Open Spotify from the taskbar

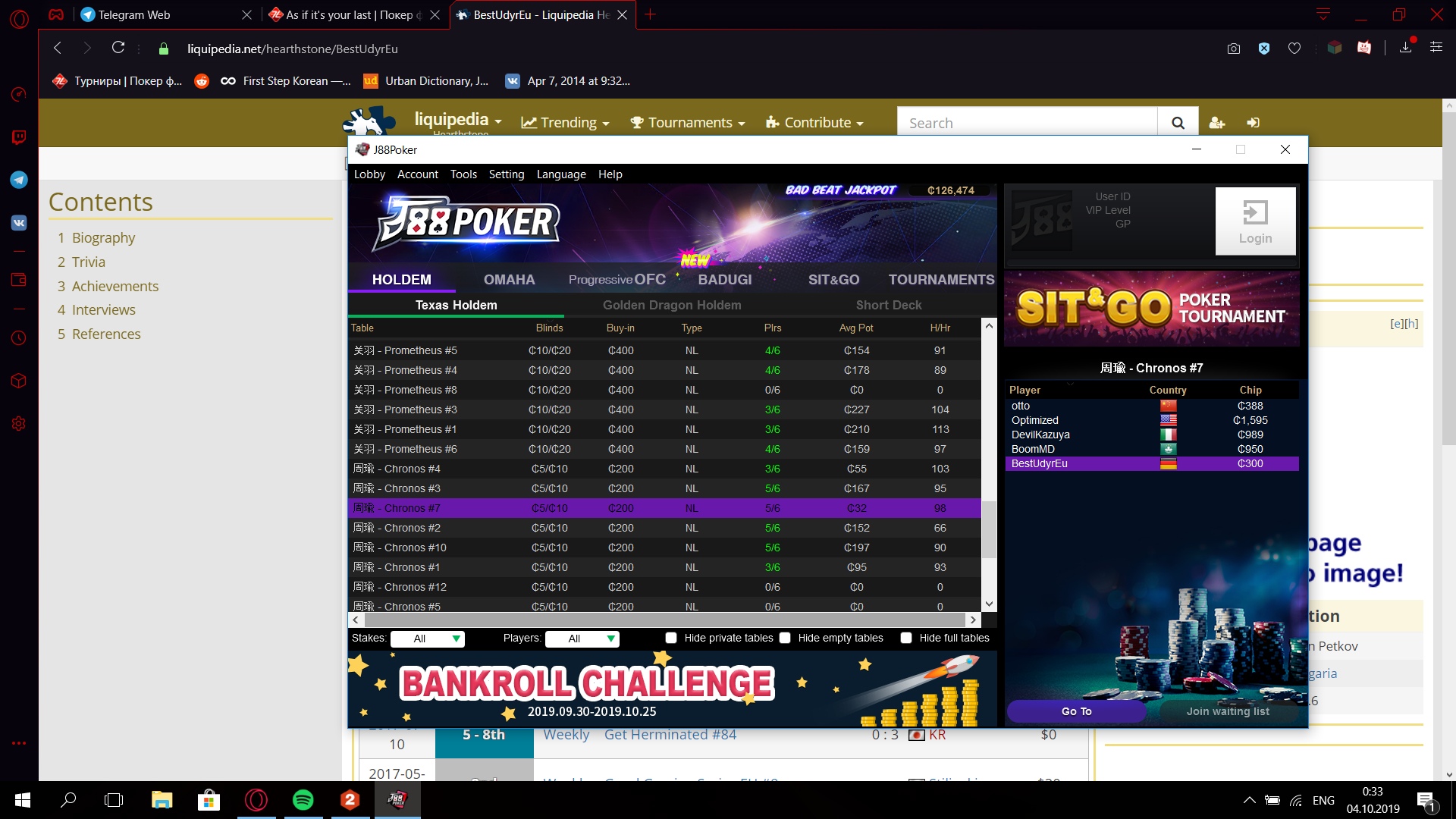point(303,800)
